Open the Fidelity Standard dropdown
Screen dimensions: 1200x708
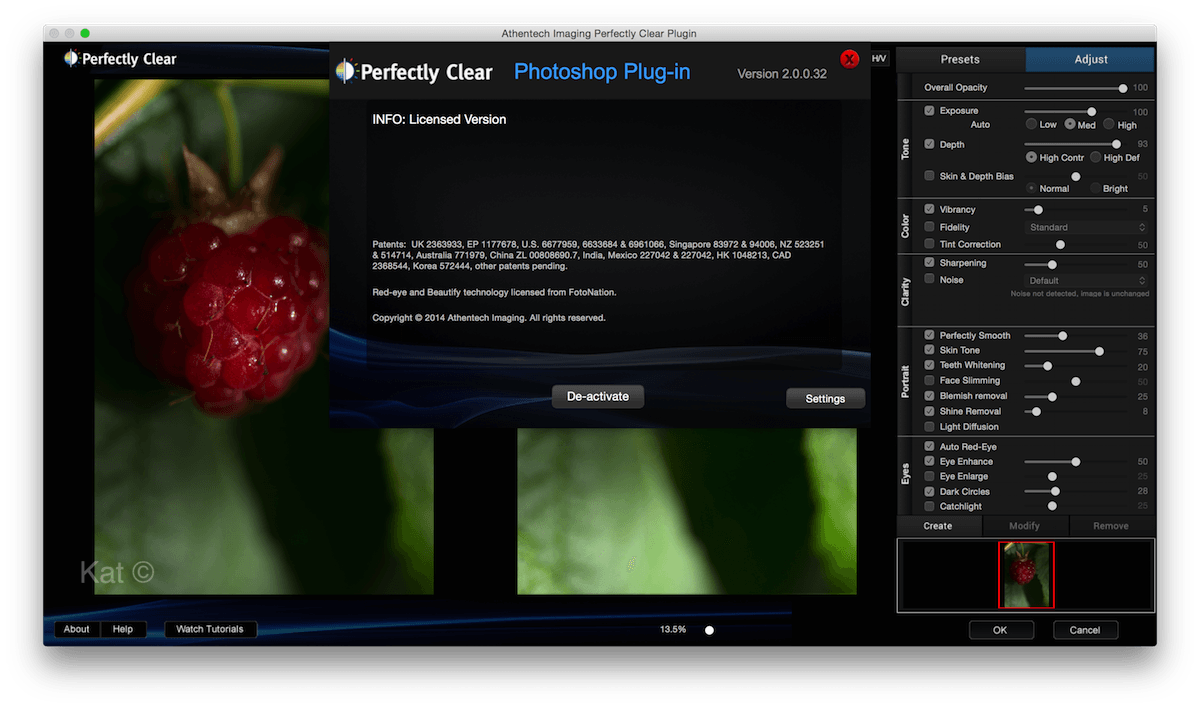pos(1086,228)
